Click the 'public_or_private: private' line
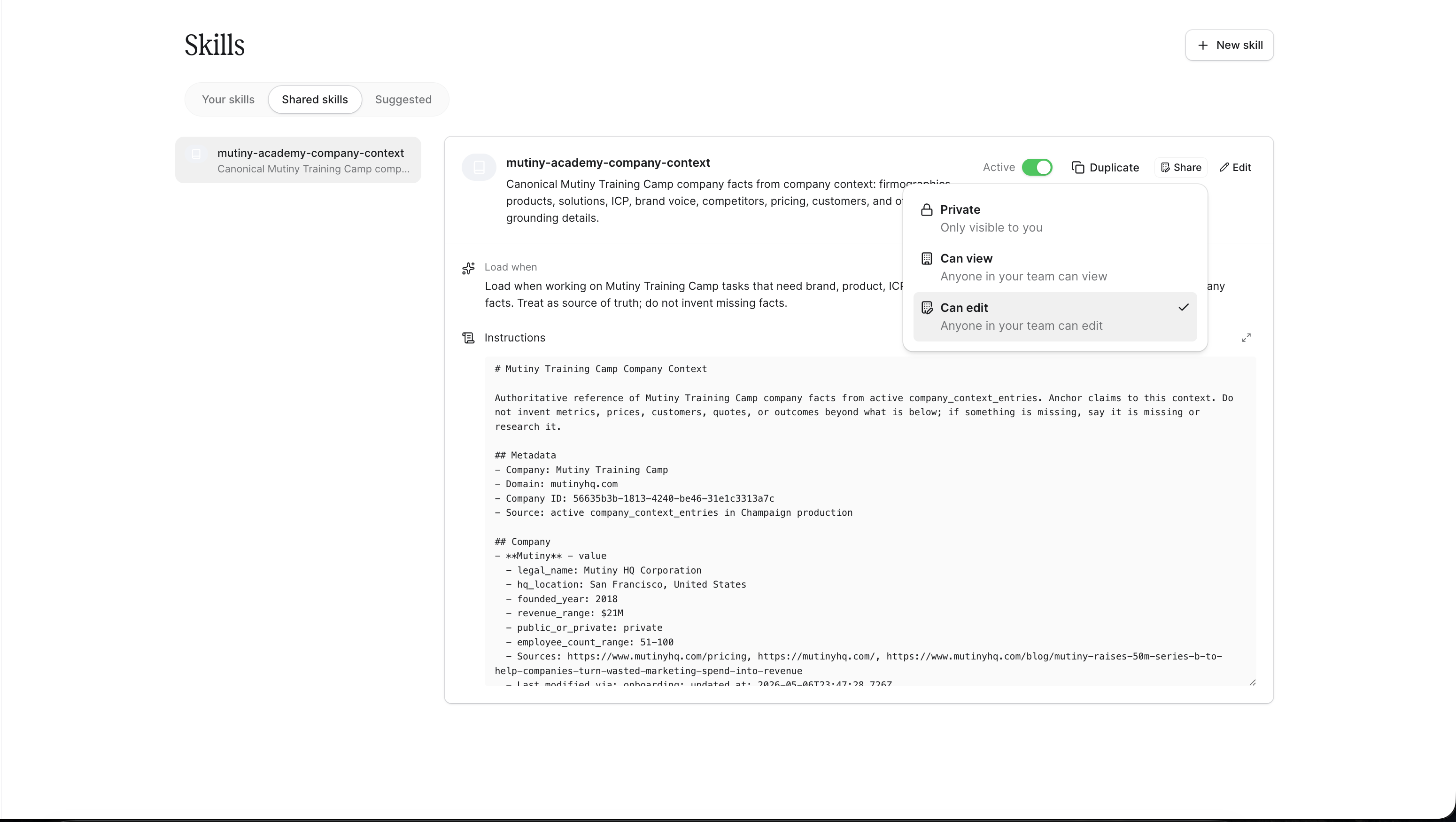Viewport: 1456px width, 822px height. point(589,628)
